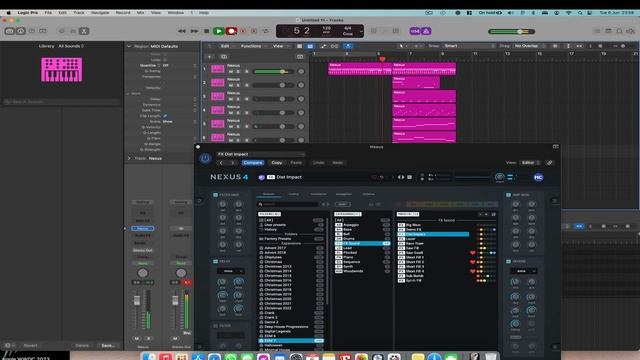The image size is (640, 360).
Task: Click the red Record button
Action: point(231,31)
